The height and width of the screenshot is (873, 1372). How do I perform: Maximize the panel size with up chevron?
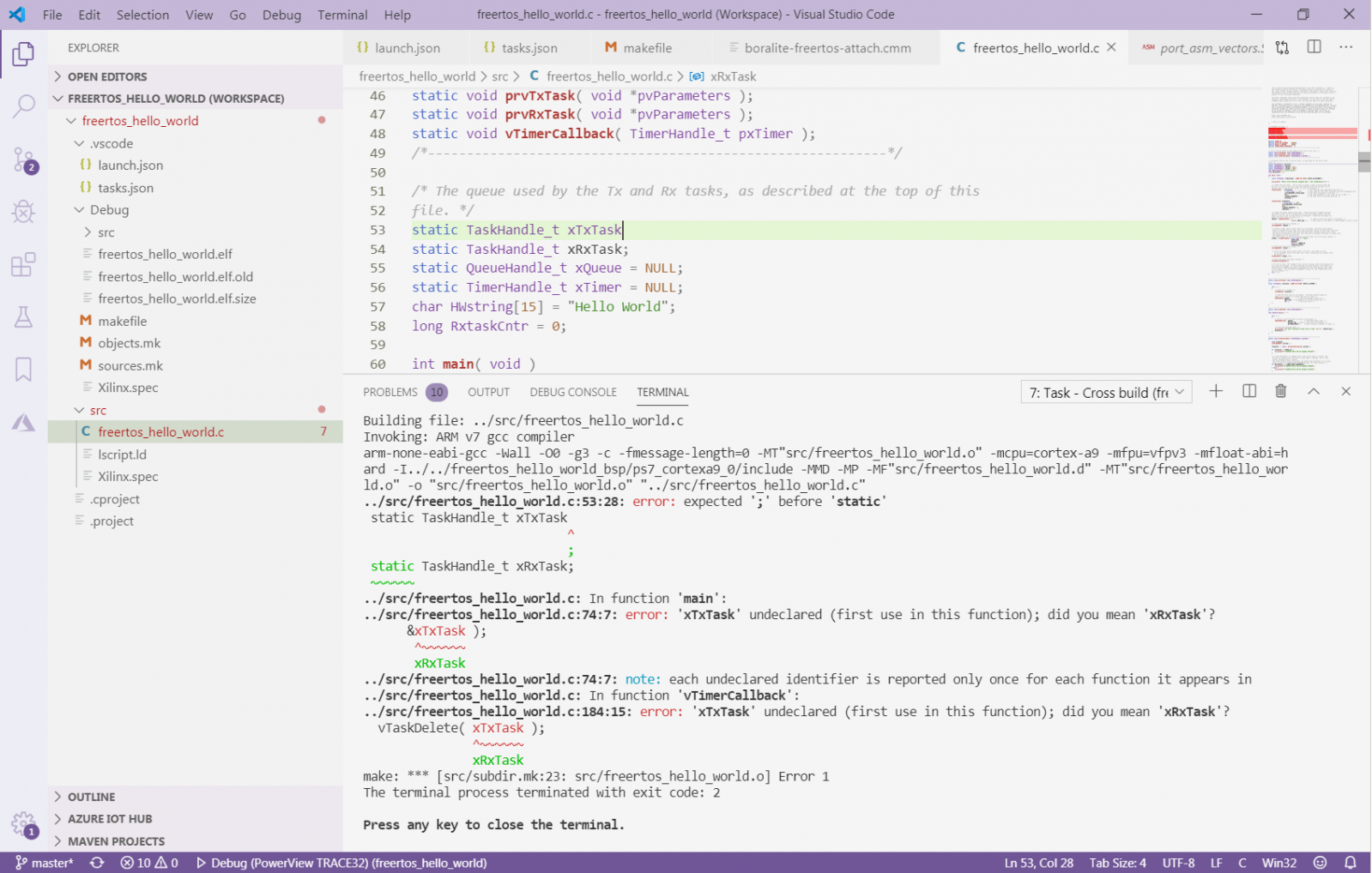click(1313, 391)
